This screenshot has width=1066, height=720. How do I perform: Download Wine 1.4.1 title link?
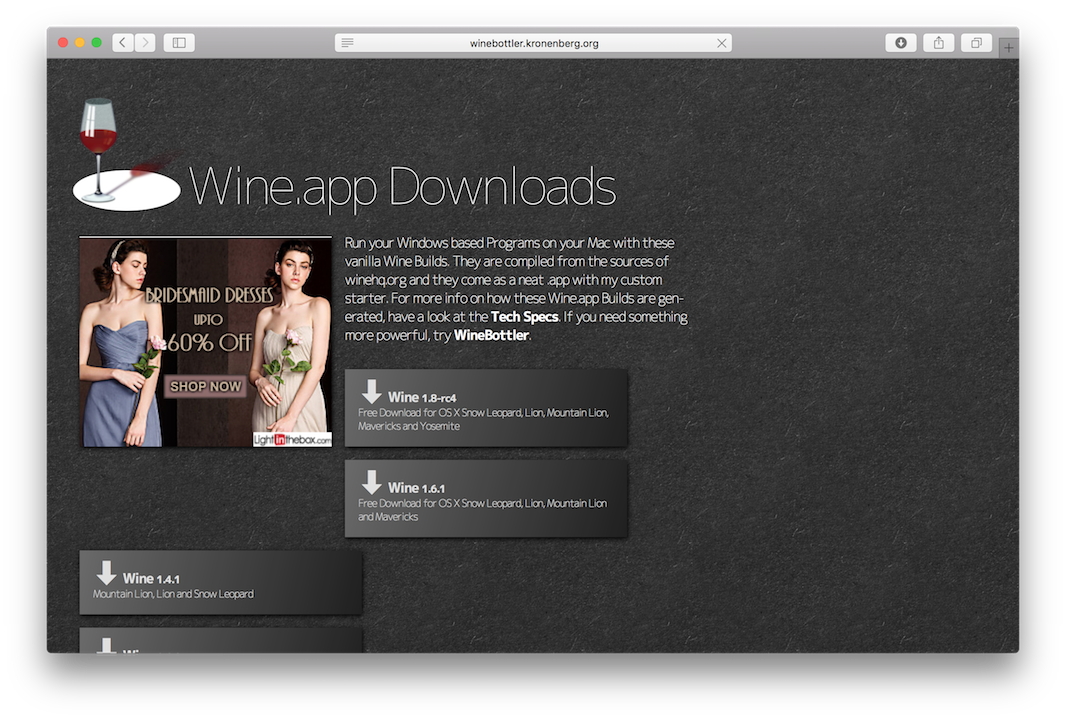click(x=151, y=579)
